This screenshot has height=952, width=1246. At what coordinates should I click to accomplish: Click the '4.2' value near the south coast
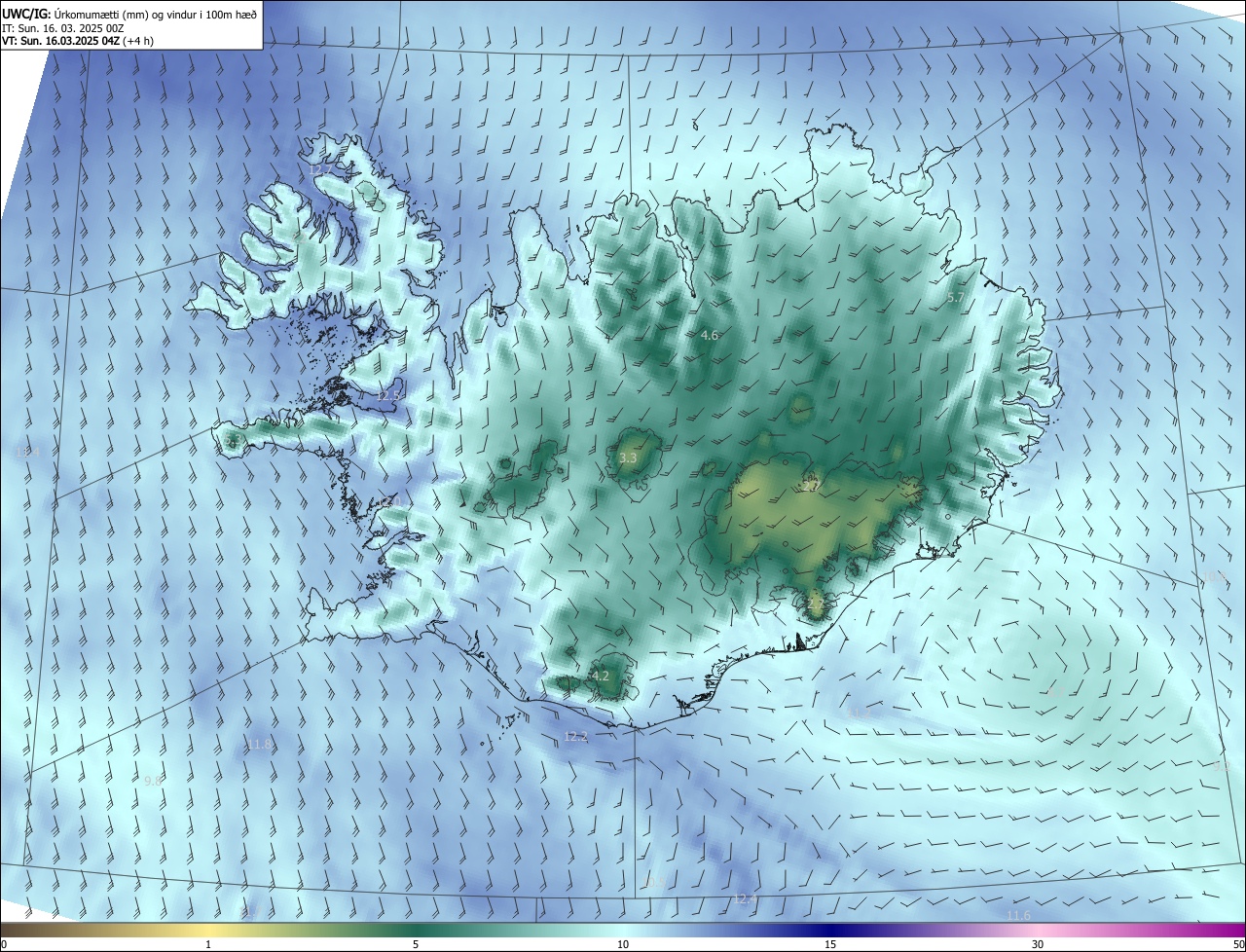(x=601, y=676)
